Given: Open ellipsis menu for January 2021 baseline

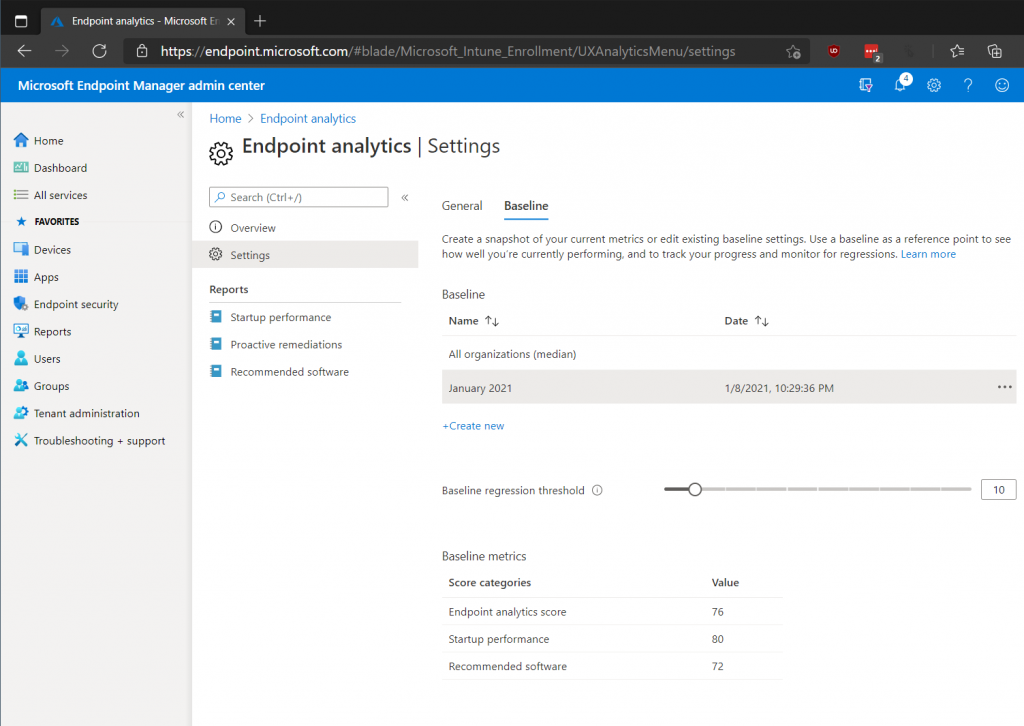Looking at the screenshot, I should pos(1004,387).
